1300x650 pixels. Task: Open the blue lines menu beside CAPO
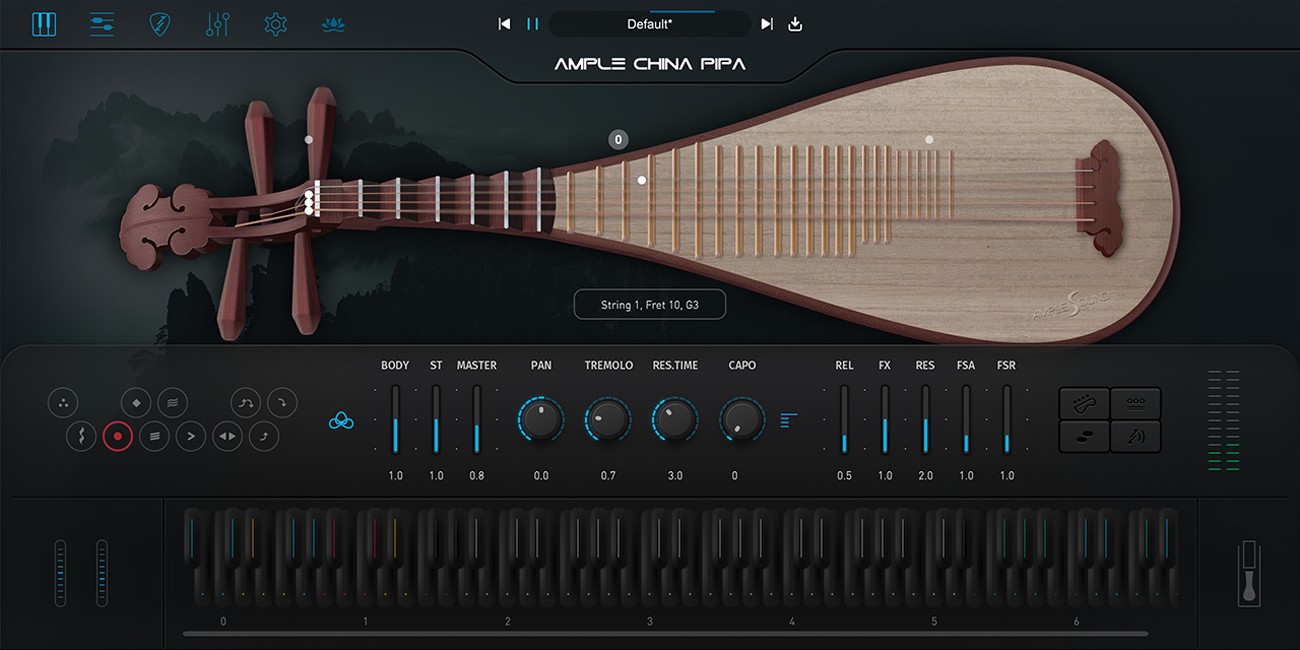(x=790, y=420)
